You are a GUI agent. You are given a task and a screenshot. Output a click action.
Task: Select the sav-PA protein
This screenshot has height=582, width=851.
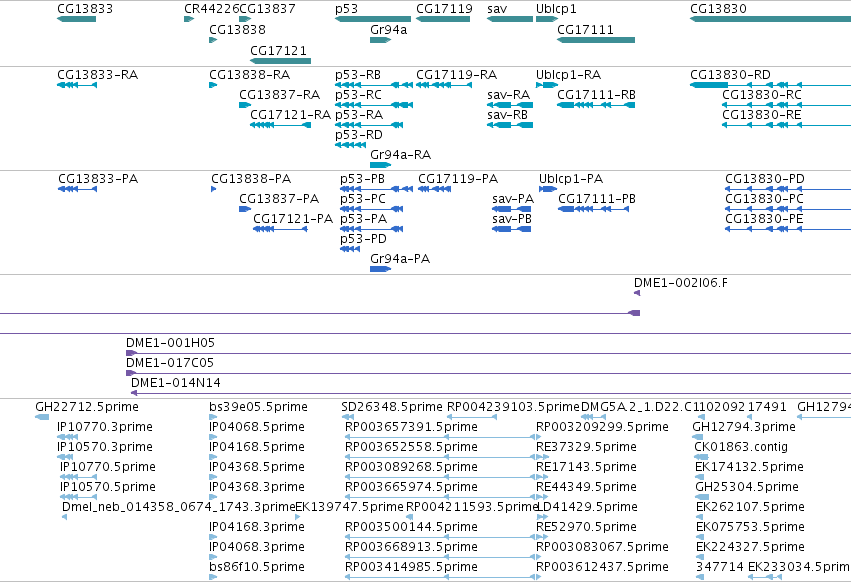click(511, 209)
